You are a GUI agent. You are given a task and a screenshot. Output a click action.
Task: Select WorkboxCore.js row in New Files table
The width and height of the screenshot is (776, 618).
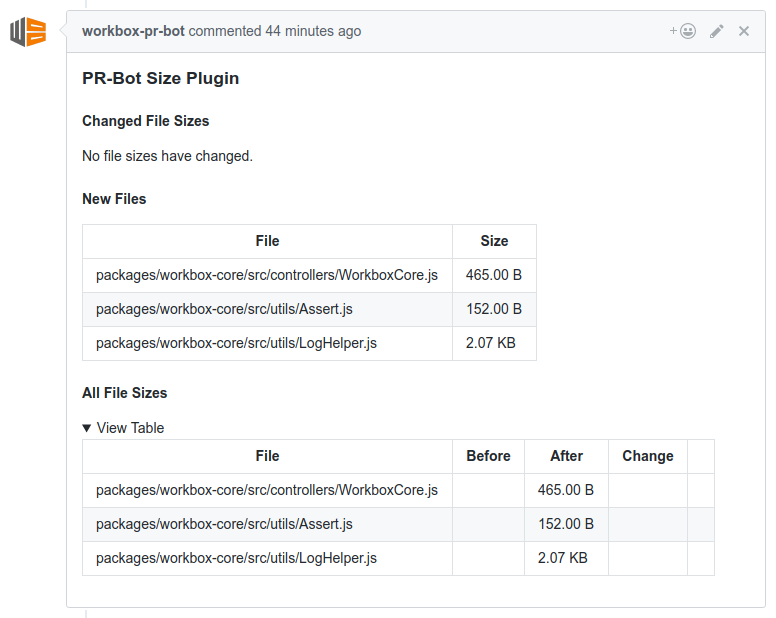(x=267, y=275)
